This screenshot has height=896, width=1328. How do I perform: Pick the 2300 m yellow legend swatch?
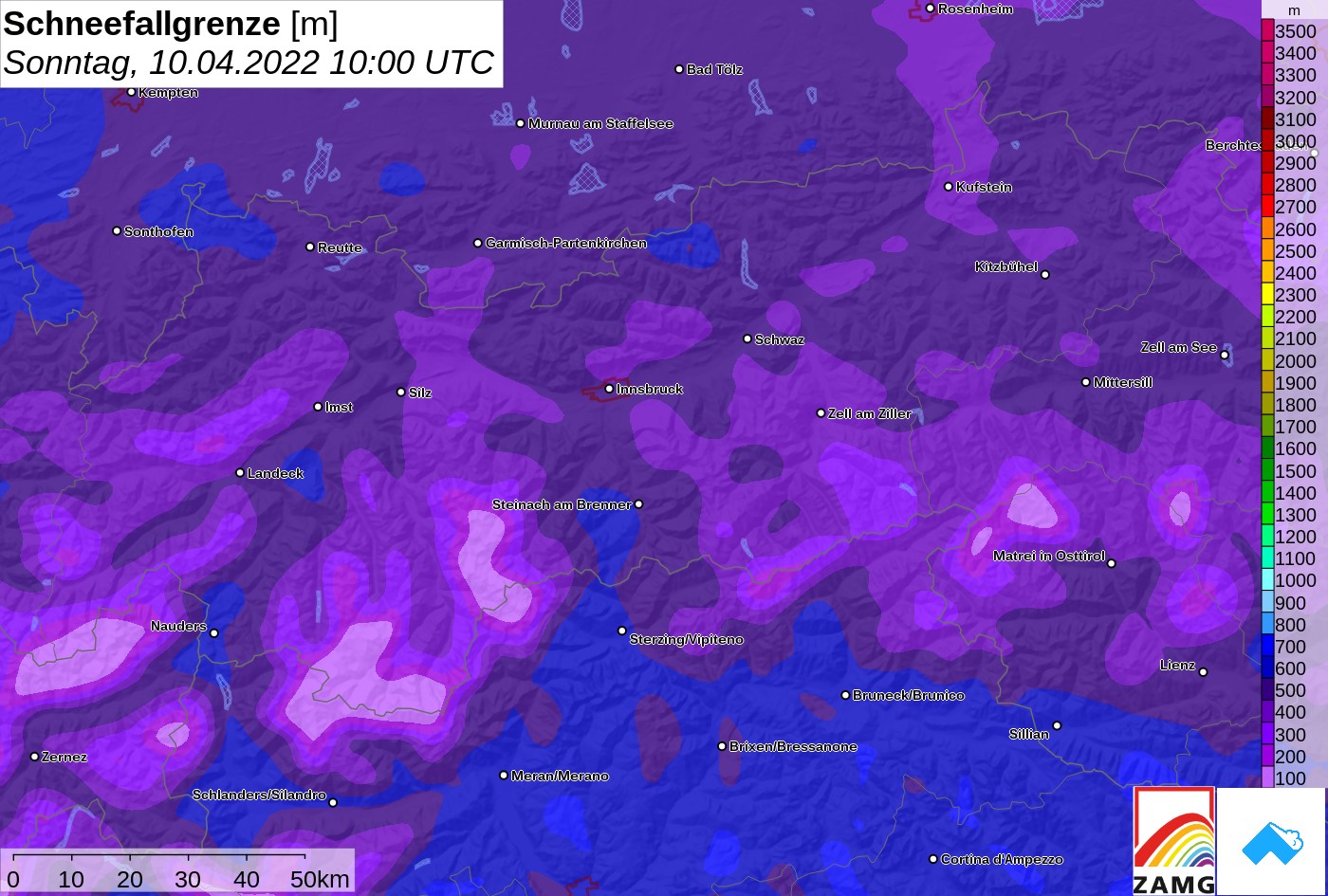tap(1267, 295)
